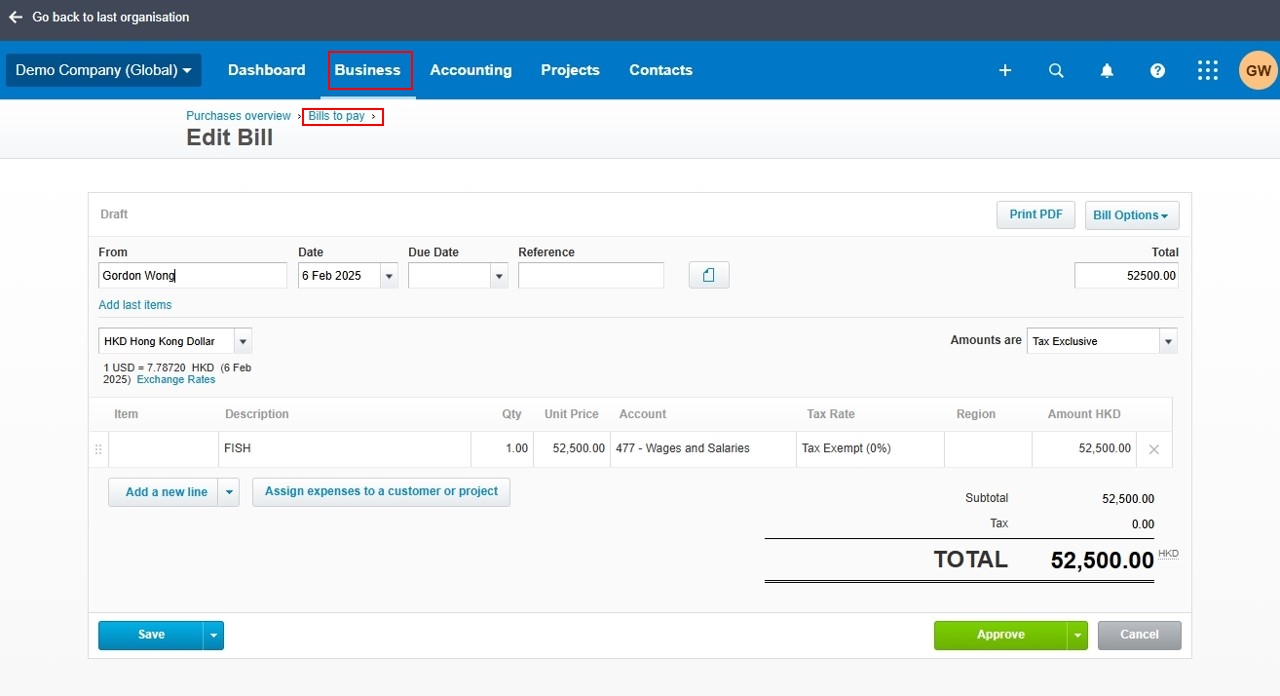Screen dimensions: 1280x696
Task: Click the empty Item cell of FISH line
Action: 163,449
